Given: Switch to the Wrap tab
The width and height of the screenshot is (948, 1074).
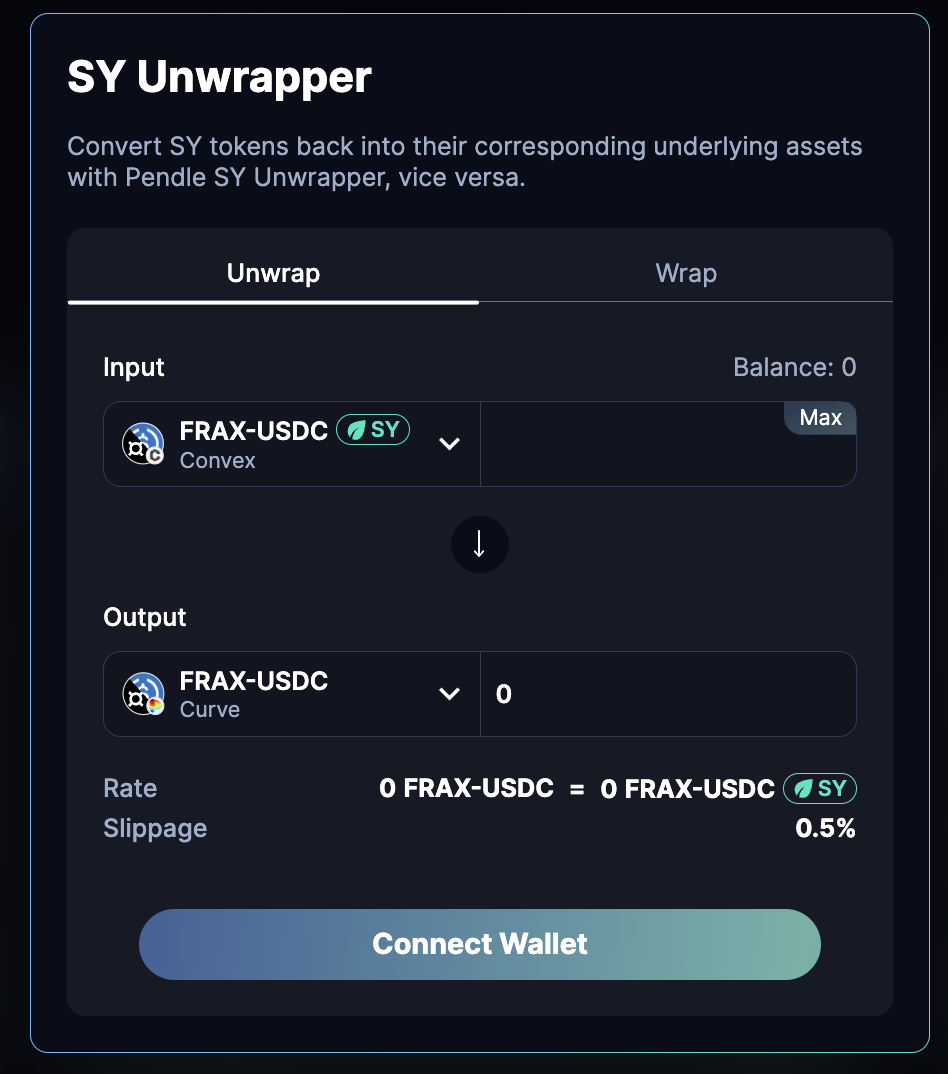Looking at the screenshot, I should tap(685, 272).
